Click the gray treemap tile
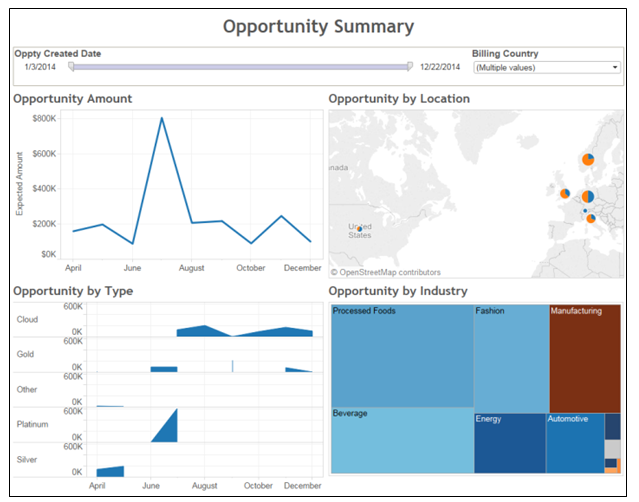The height and width of the screenshot is (502, 639). tap(613, 449)
